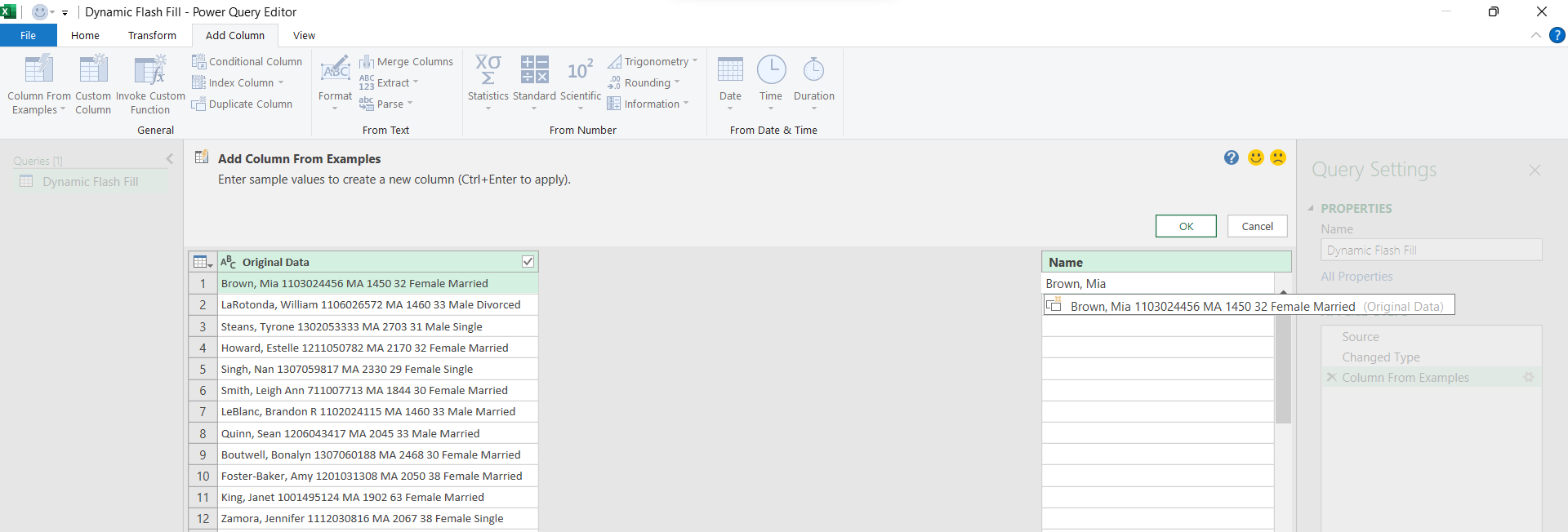Open the Information menu
Image resolution: width=1568 pixels, height=532 pixels.
click(x=648, y=104)
